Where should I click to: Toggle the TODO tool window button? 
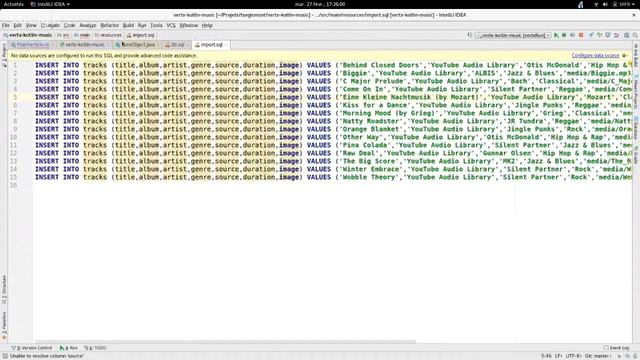pos(96,348)
